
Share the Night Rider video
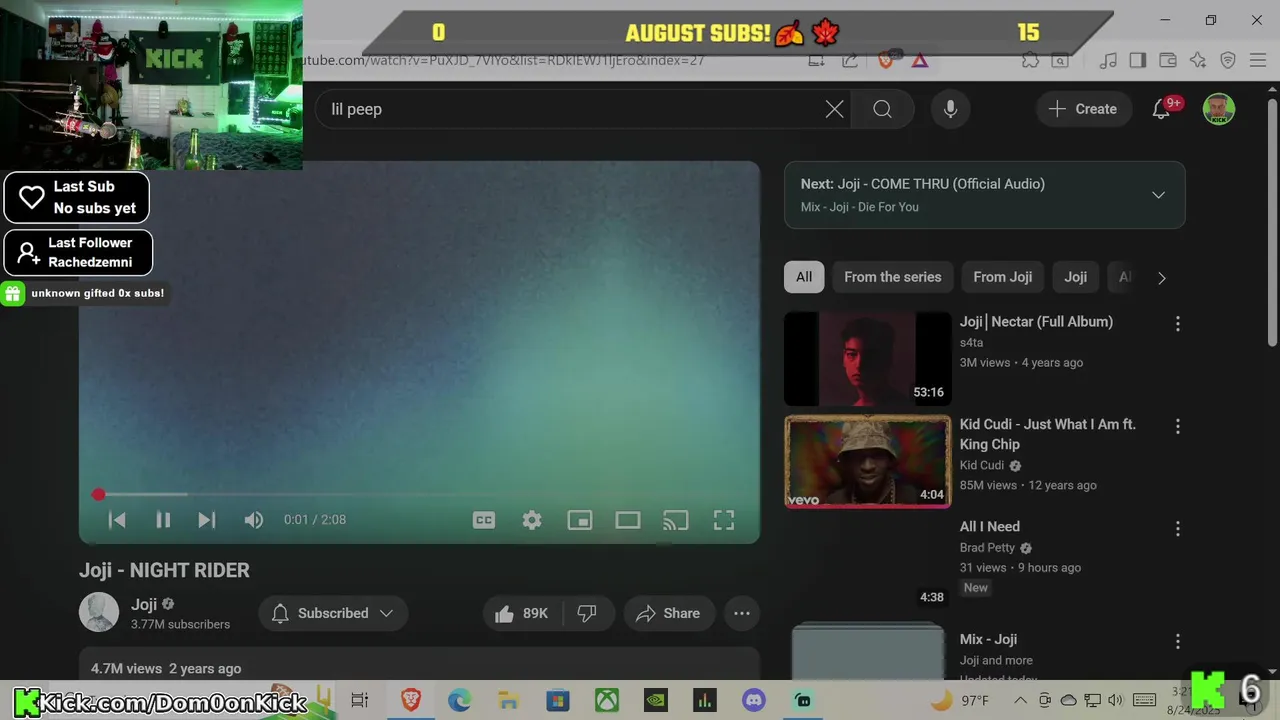tap(668, 613)
